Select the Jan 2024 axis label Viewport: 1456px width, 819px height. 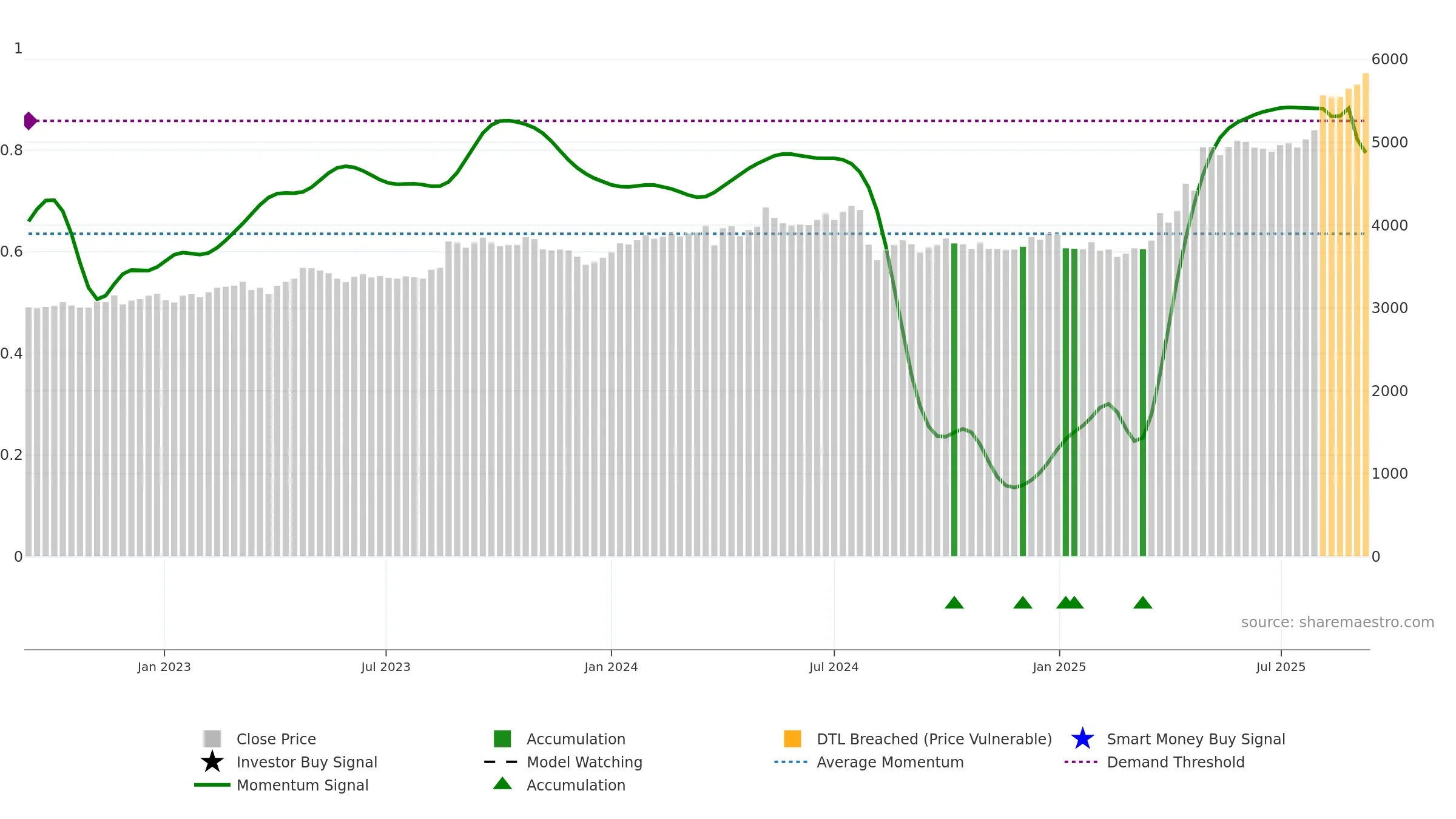click(611, 667)
